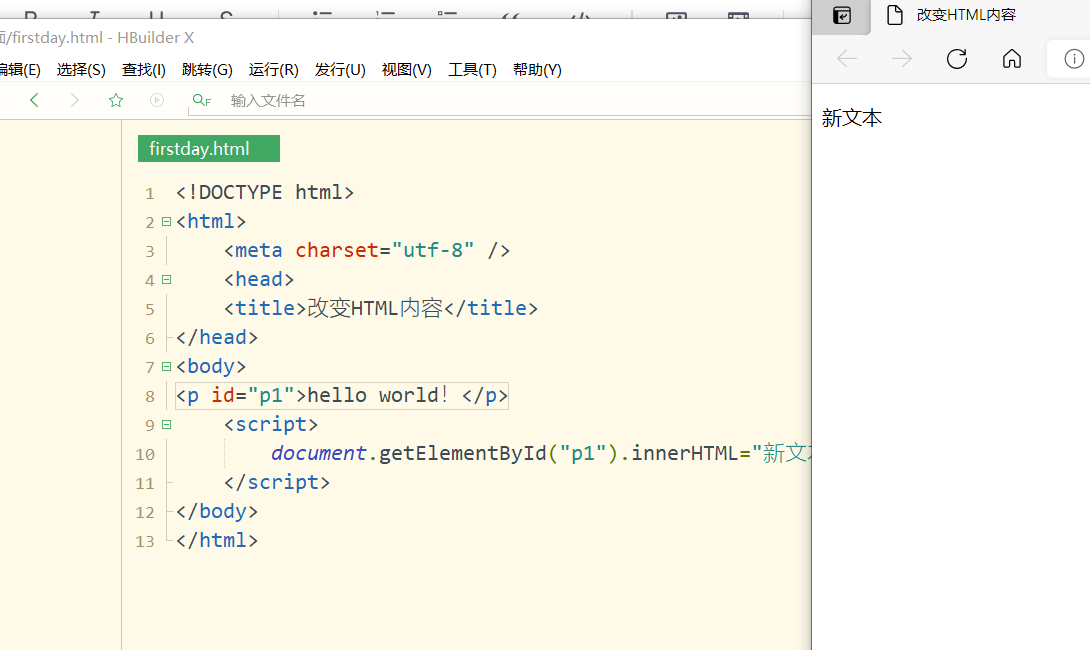Collapse the body tag on line 7

pos(166,366)
